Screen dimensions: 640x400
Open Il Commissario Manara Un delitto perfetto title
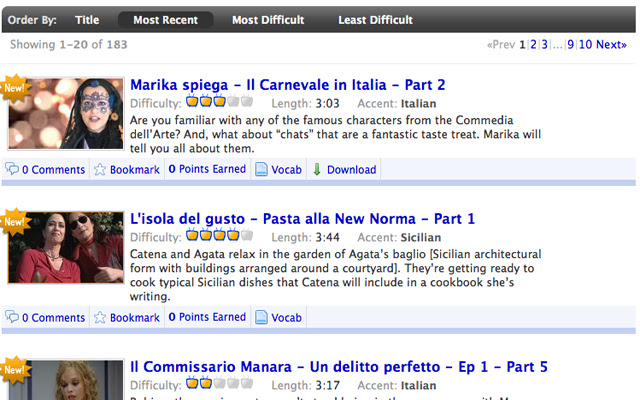(339, 367)
